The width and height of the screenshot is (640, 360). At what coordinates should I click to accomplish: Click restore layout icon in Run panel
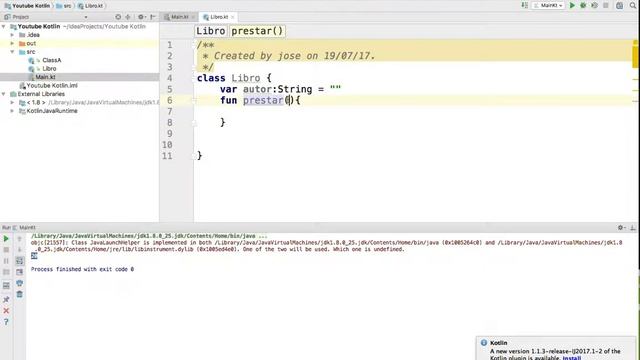[x=6, y=286]
